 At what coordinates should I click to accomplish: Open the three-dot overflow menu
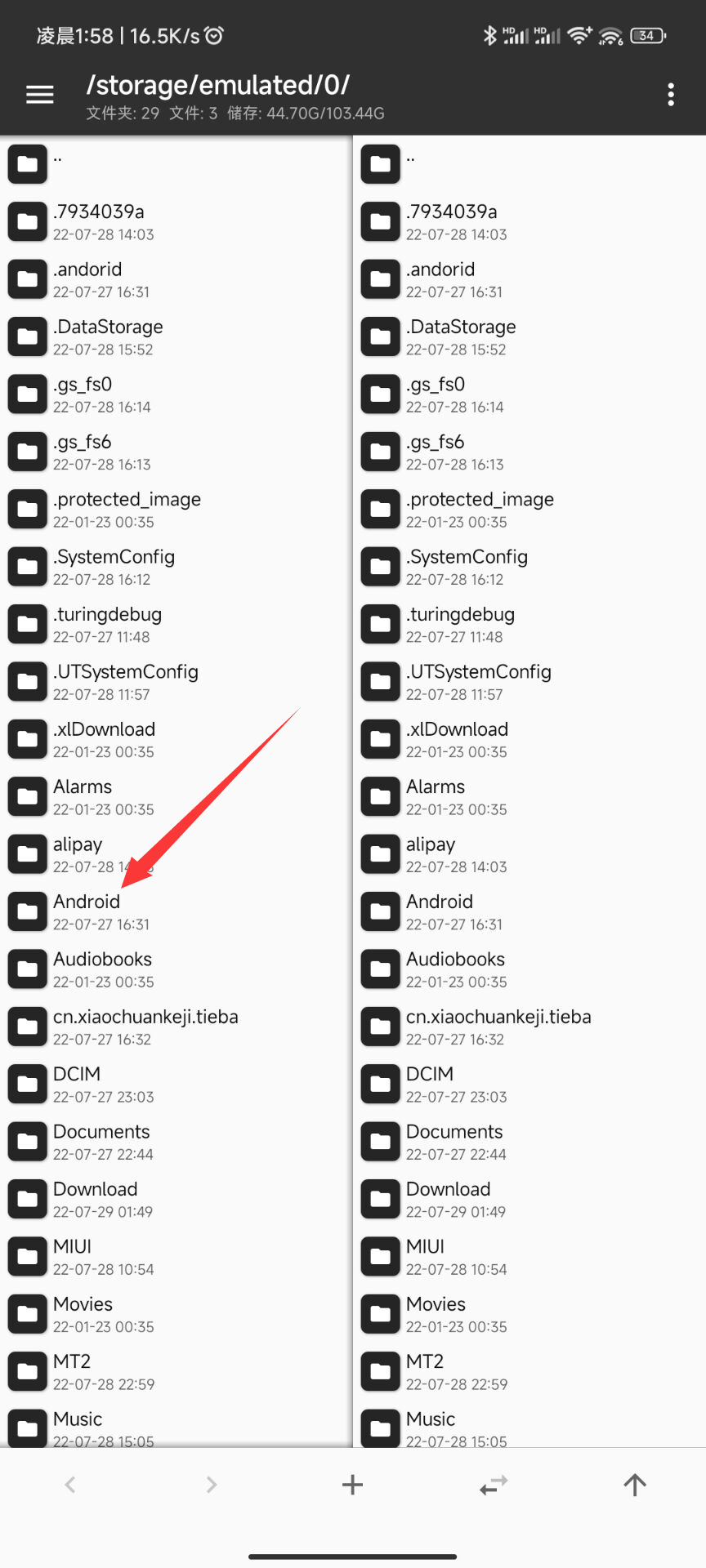pyautogui.click(x=671, y=95)
